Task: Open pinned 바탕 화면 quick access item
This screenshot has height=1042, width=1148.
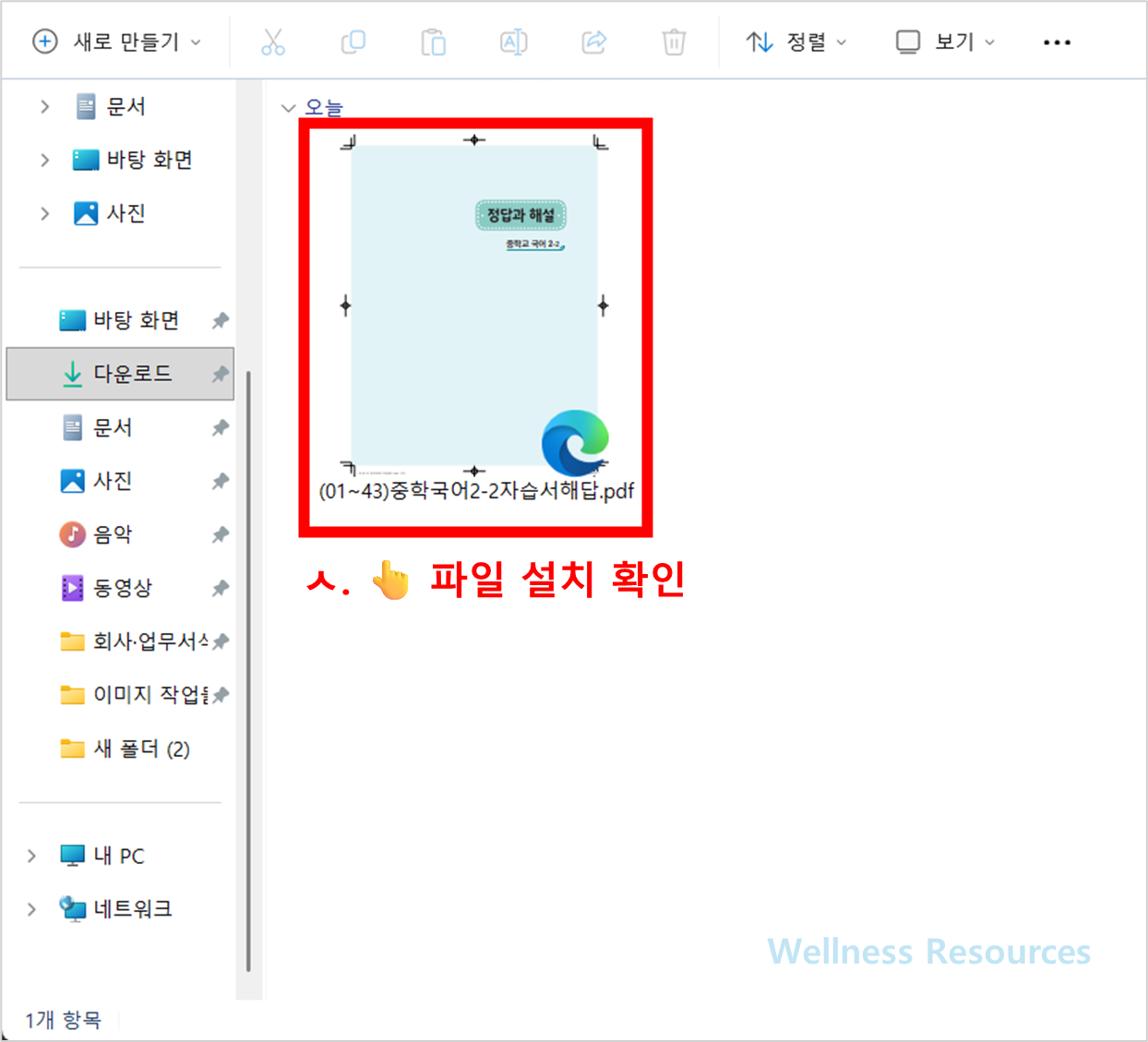Action: (x=120, y=320)
